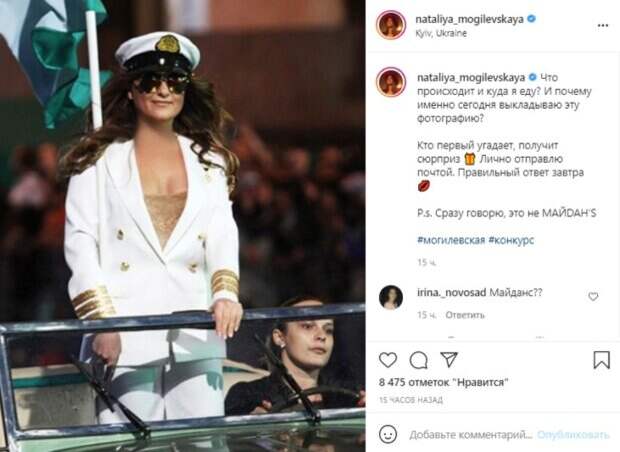This screenshot has height=452, width=620.
Task: Open the #конкурс hashtag
Action: coord(511,240)
